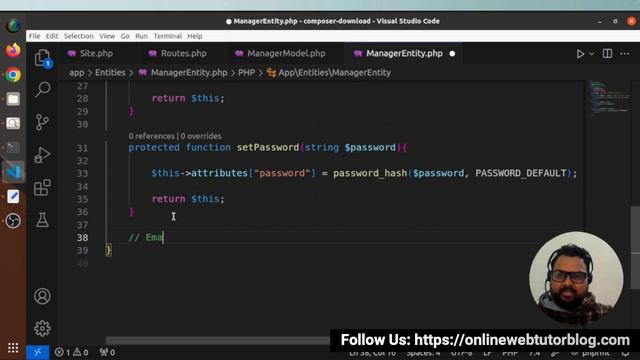Click the 0 overrides code lens
Screen dimensions: 640x360
pos(201,136)
